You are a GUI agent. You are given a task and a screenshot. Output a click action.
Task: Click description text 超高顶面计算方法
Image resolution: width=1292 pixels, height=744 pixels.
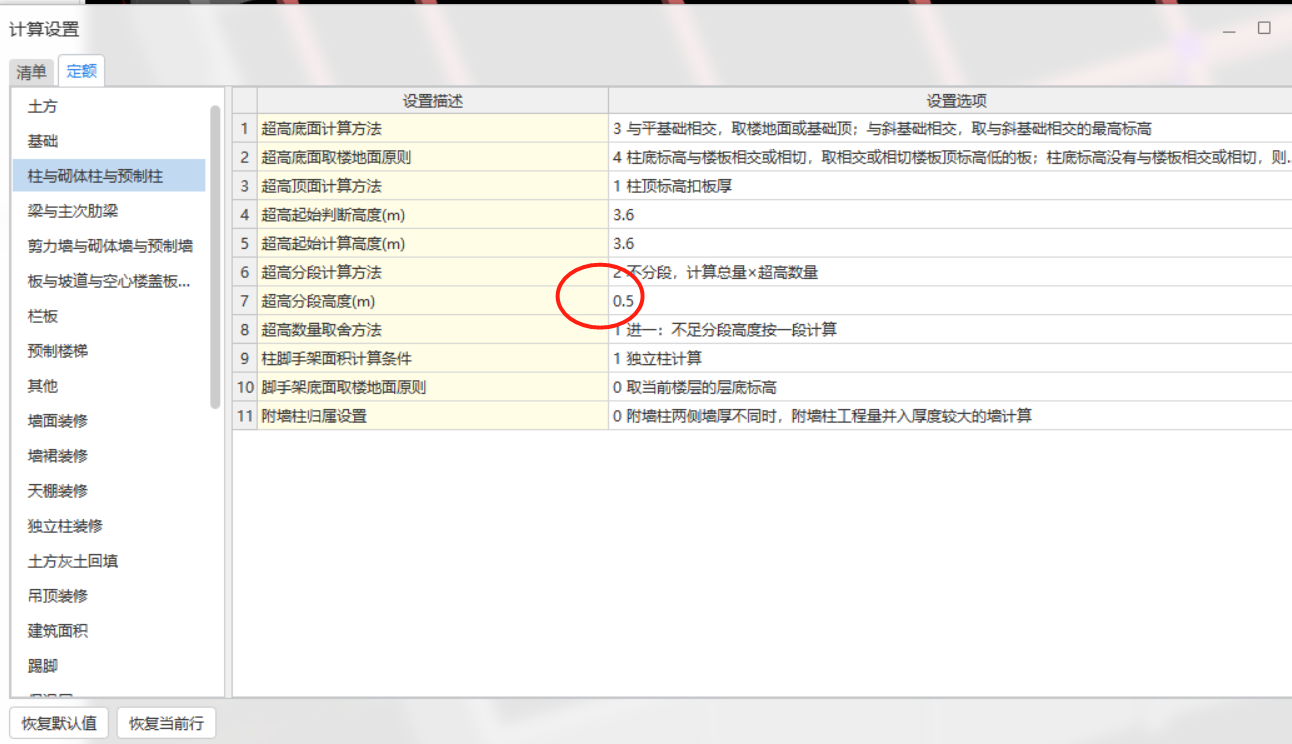coord(321,186)
